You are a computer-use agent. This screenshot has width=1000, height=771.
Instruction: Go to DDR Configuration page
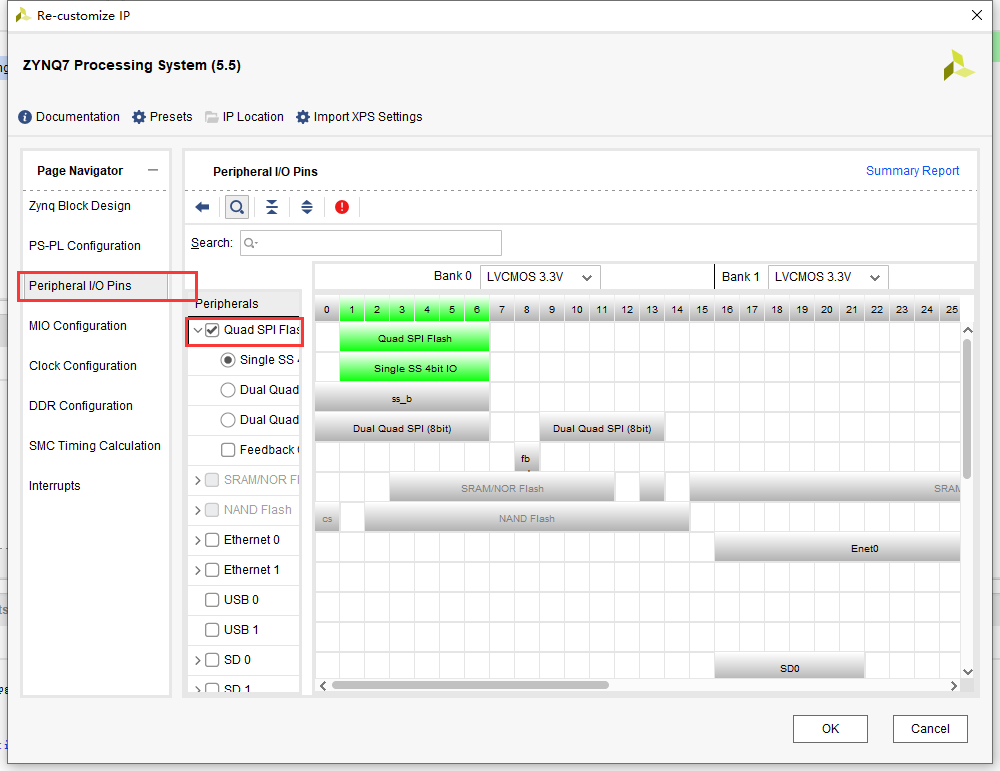(81, 406)
